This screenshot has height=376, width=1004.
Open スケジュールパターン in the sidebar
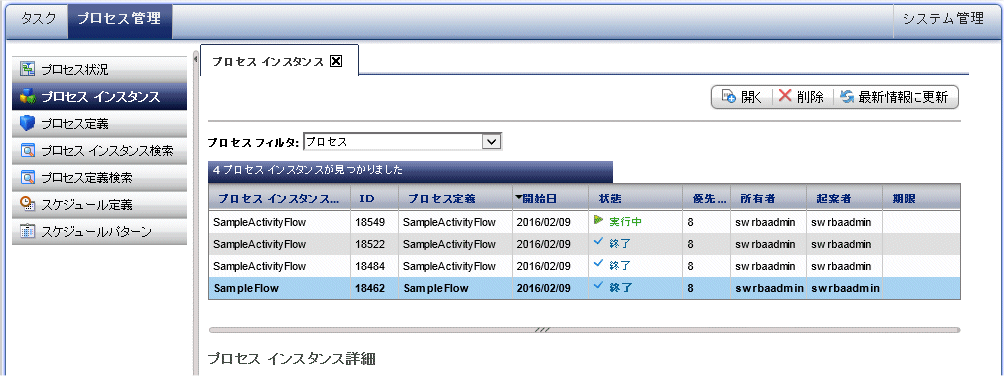(x=99, y=231)
